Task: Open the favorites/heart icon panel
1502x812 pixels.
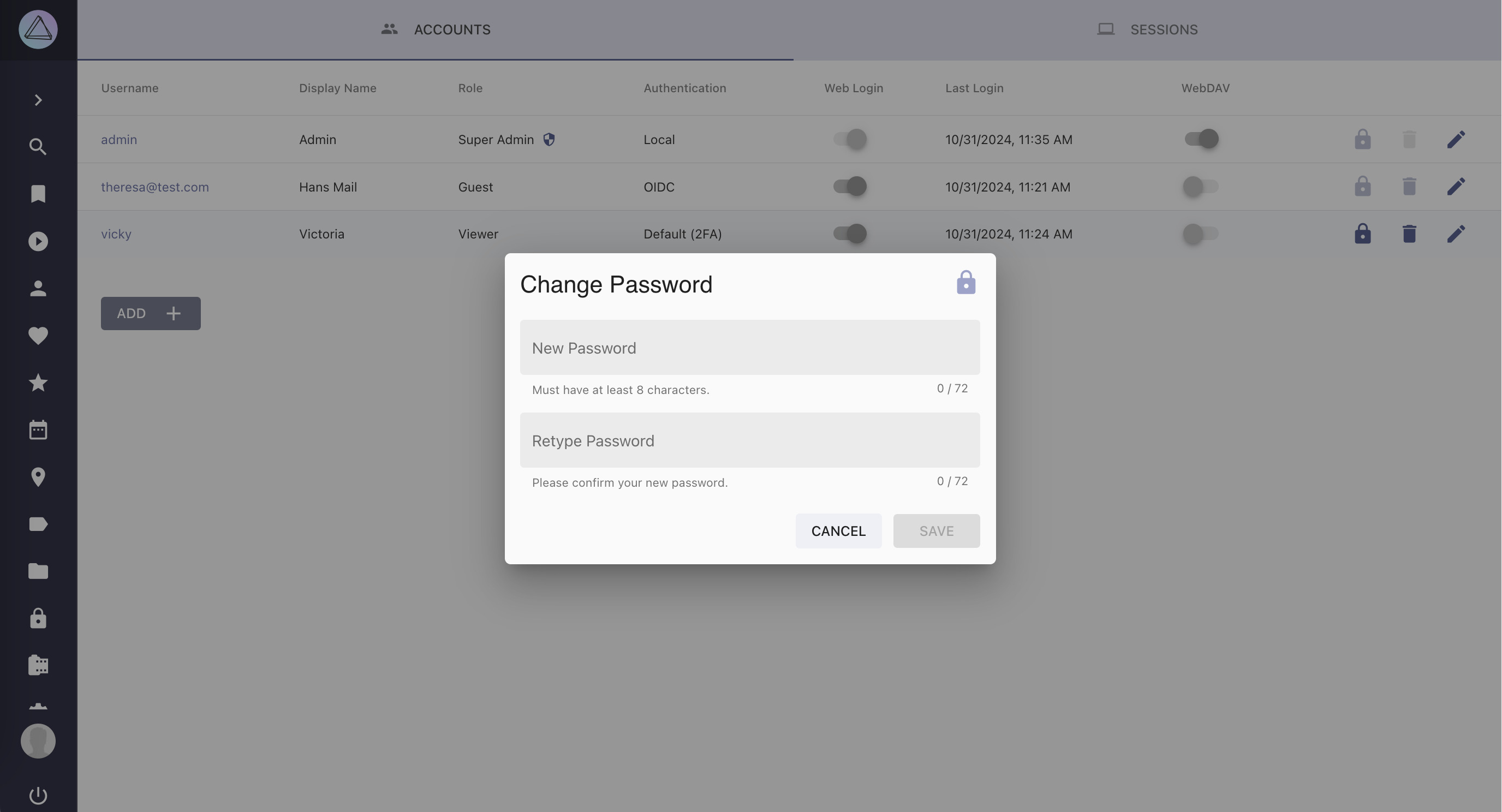Action: click(37, 335)
